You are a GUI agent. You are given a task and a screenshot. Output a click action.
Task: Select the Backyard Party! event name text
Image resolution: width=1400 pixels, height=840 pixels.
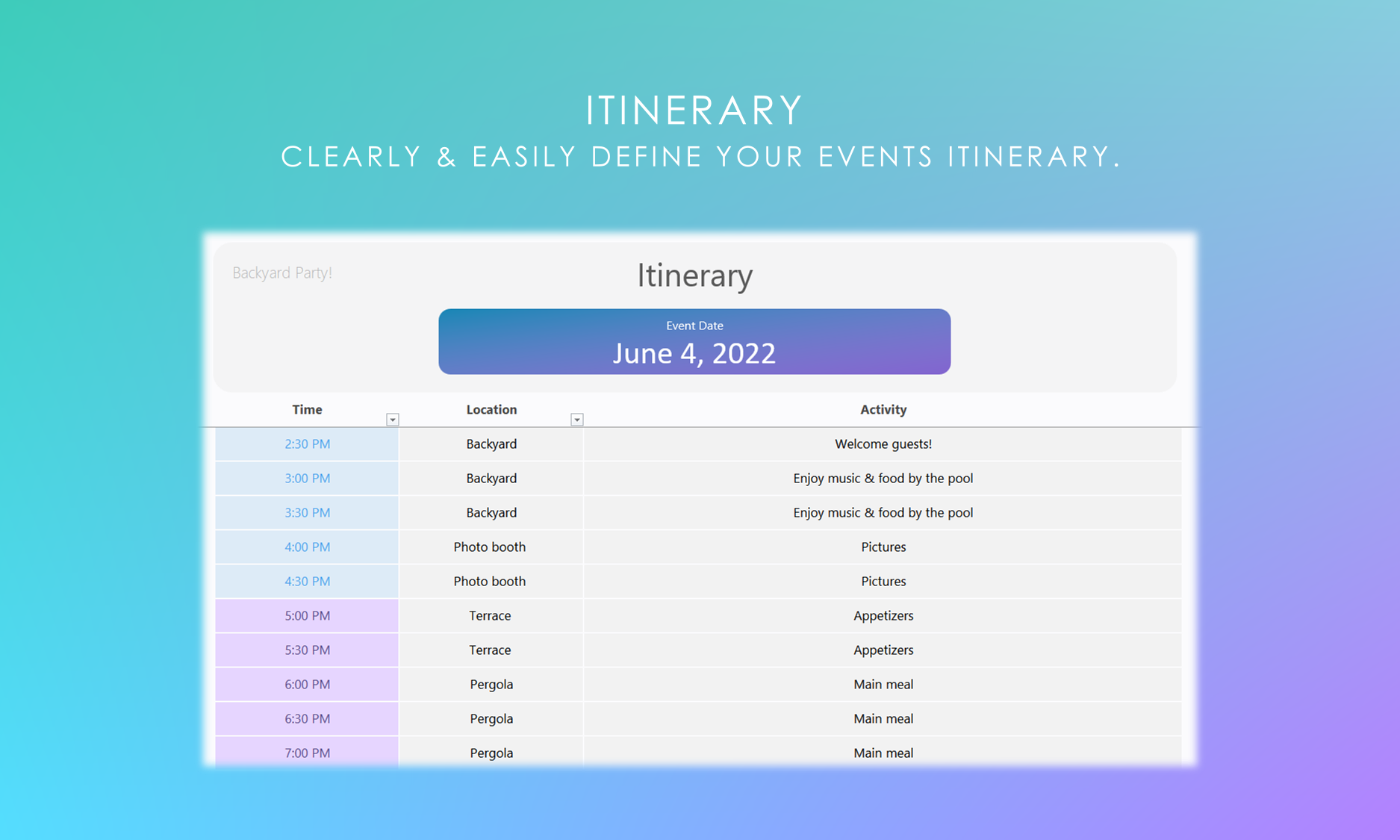(282, 273)
